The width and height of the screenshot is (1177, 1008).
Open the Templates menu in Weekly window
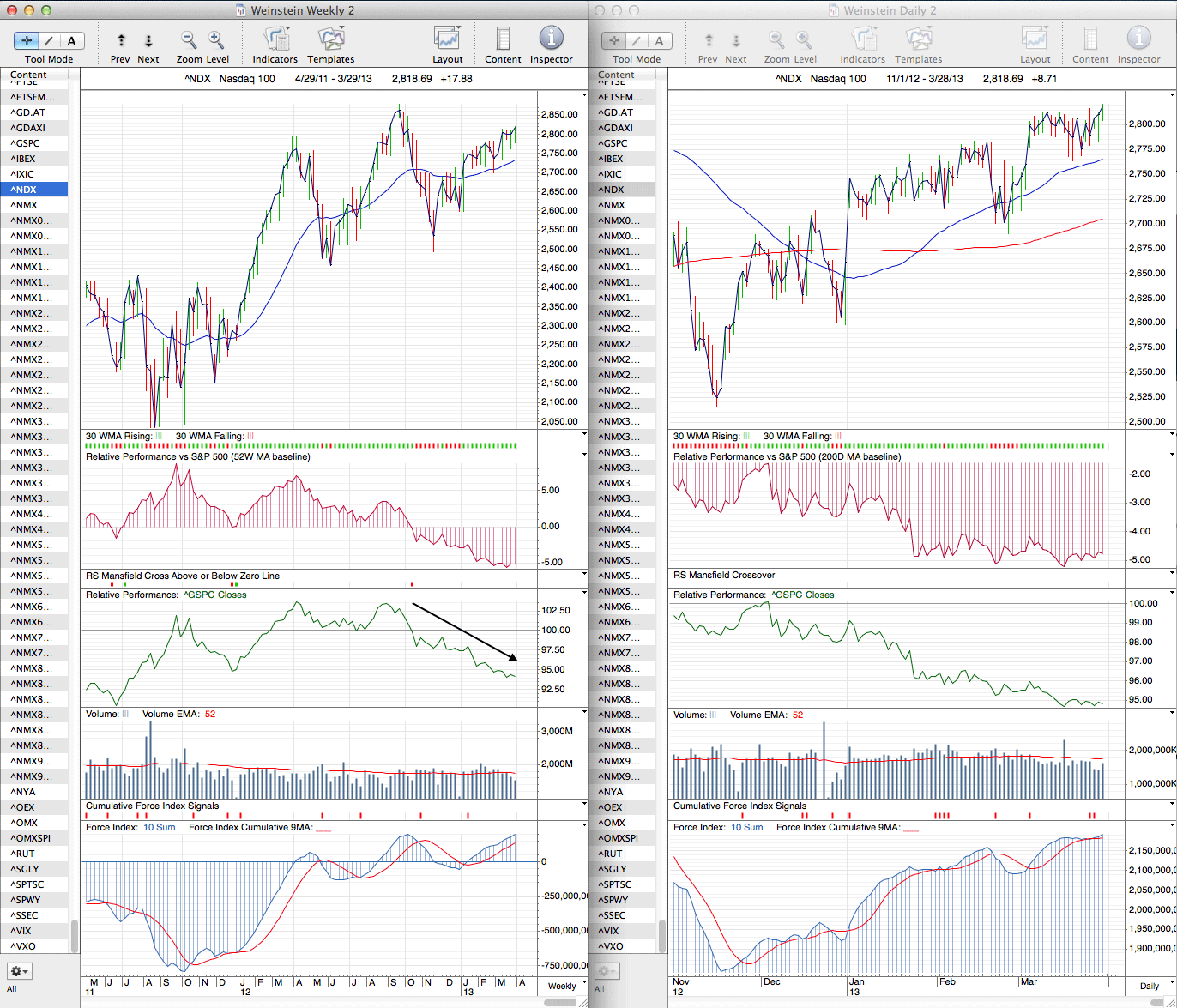[x=330, y=39]
